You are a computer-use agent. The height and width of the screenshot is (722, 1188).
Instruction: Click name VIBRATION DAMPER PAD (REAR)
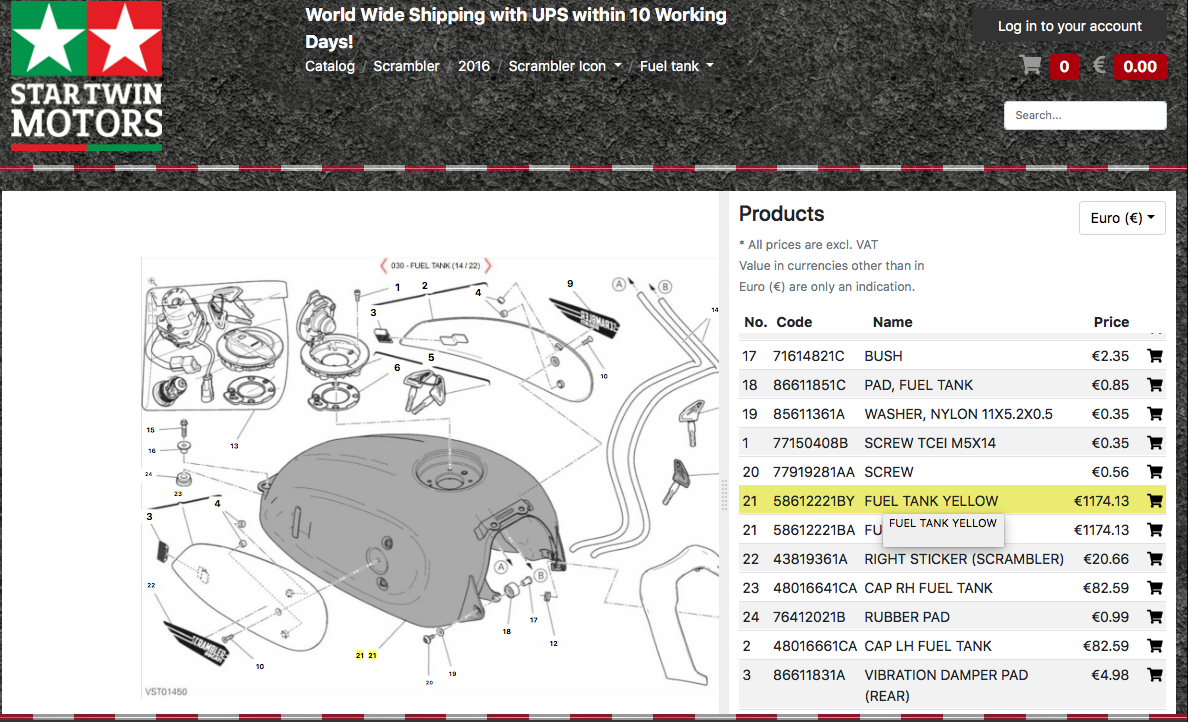(946, 685)
